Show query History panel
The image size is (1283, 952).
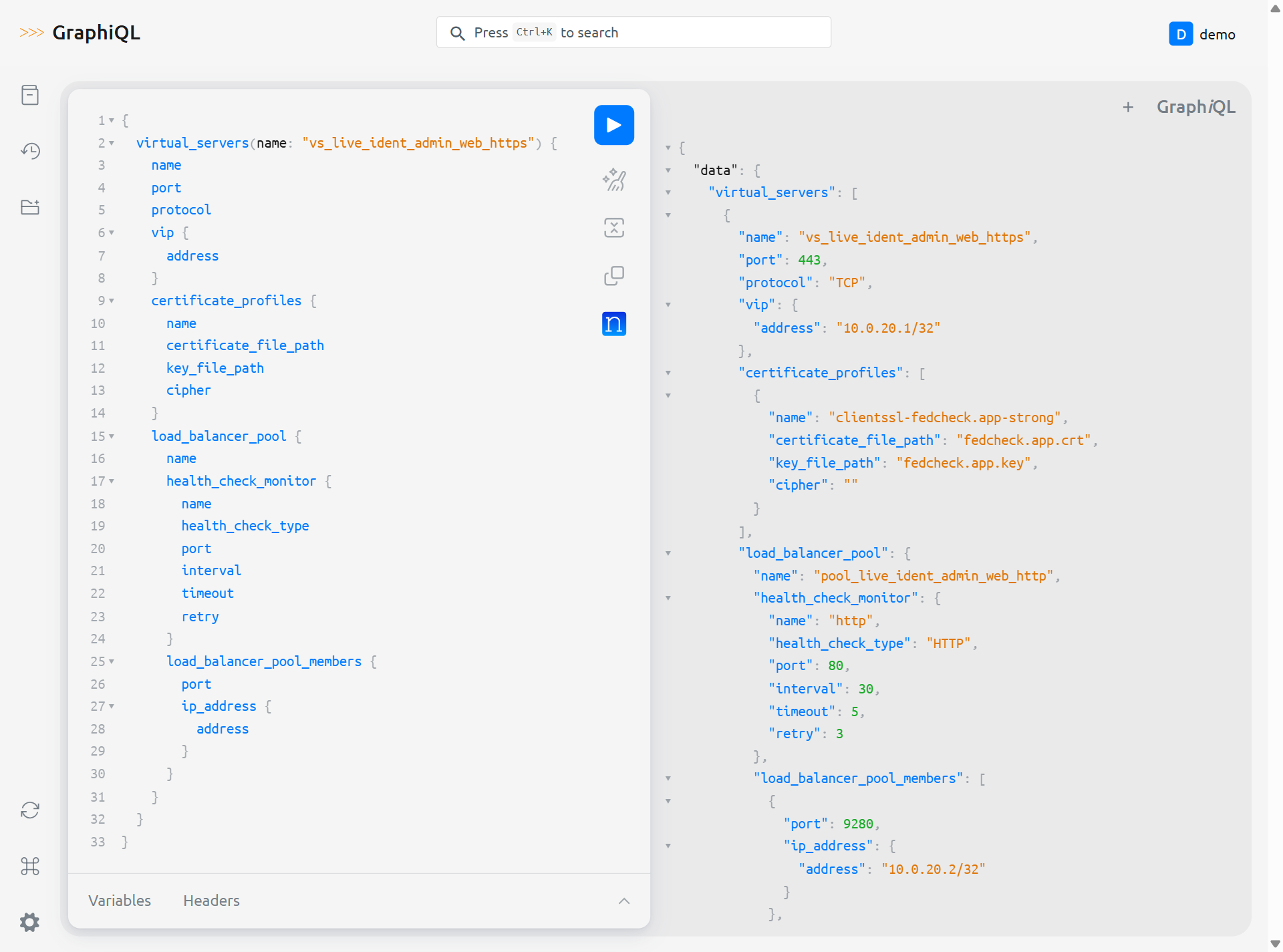coord(30,151)
